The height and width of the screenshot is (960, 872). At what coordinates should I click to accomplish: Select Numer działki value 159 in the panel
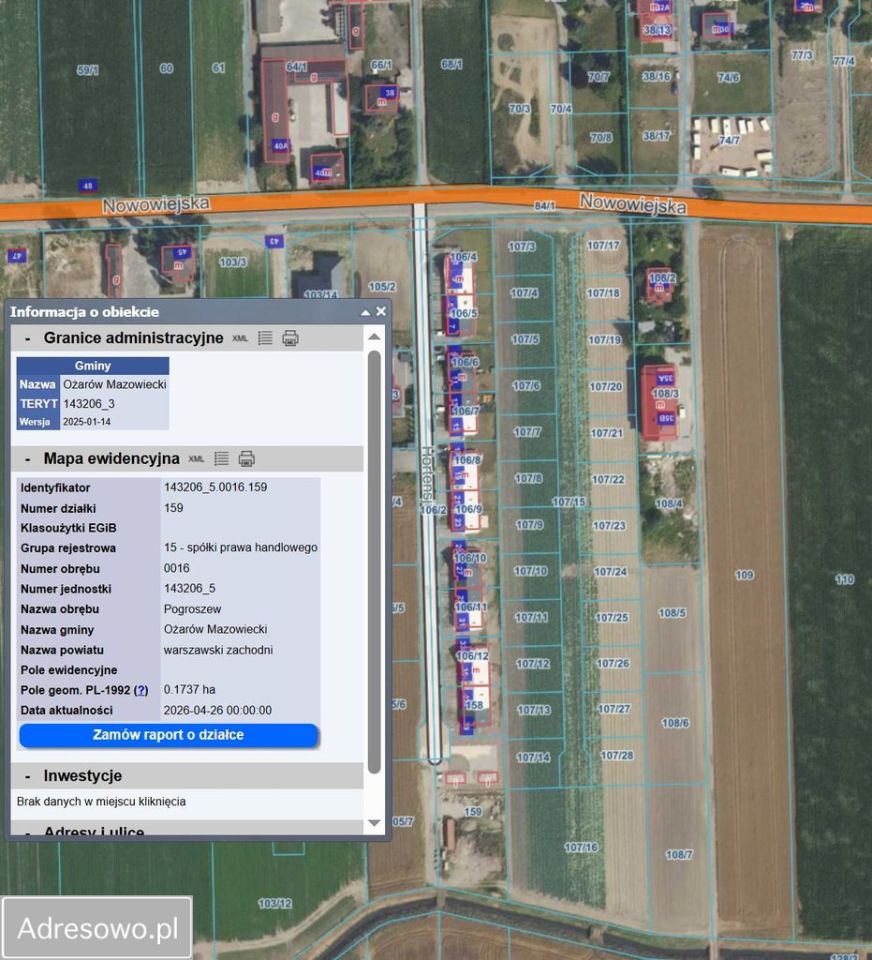tap(174, 508)
